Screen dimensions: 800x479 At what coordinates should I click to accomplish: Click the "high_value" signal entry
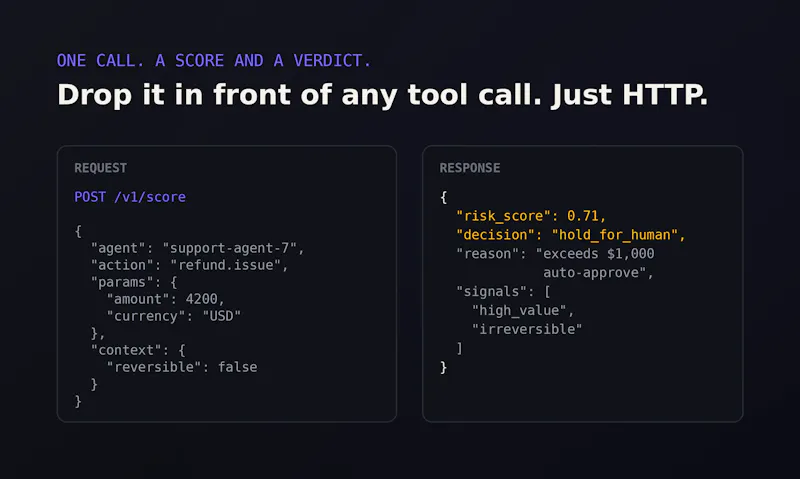point(523,310)
